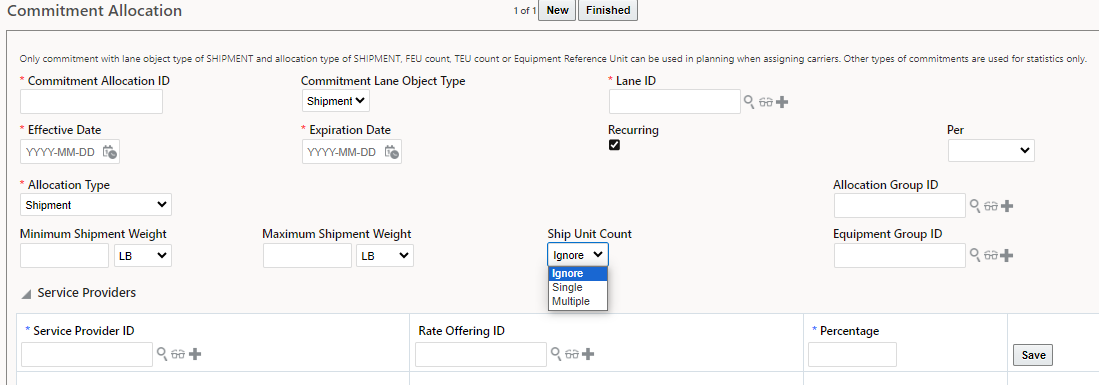Click the Save button

(x=1033, y=355)
